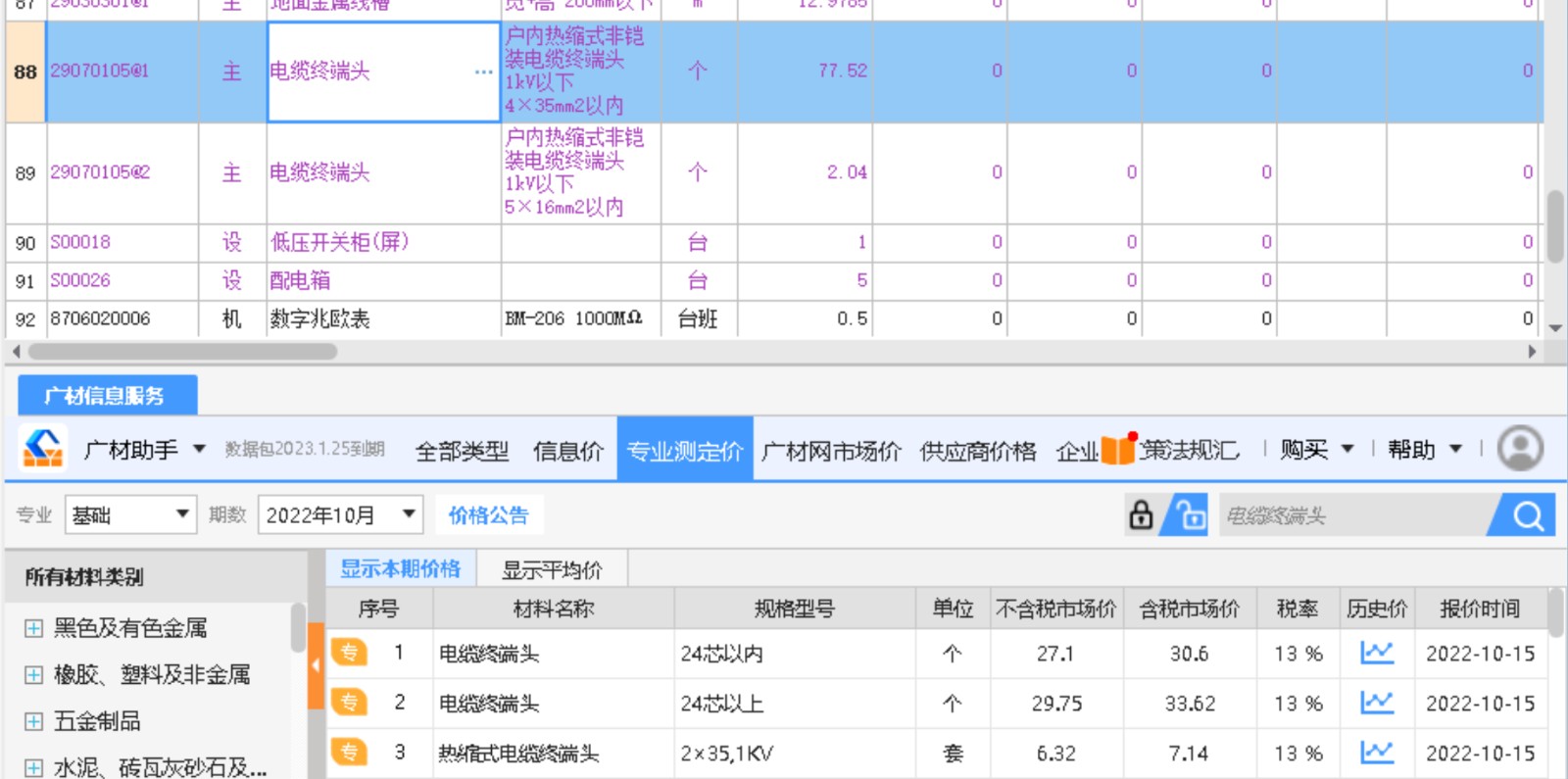Switch to the 信息价 tab
Image resolution: width=1568 pixels, height=779 pixels.
pos(567,451)
